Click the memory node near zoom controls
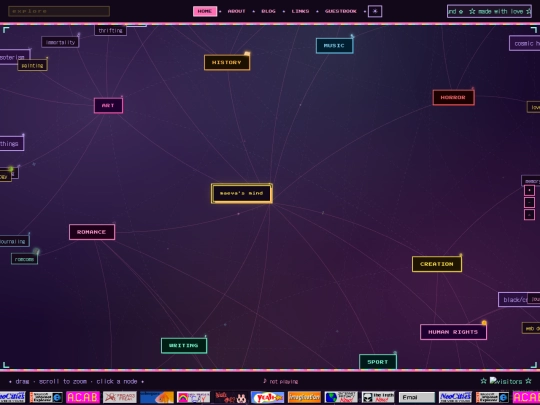This screenshot has width=540, height=405. point(531,180)
